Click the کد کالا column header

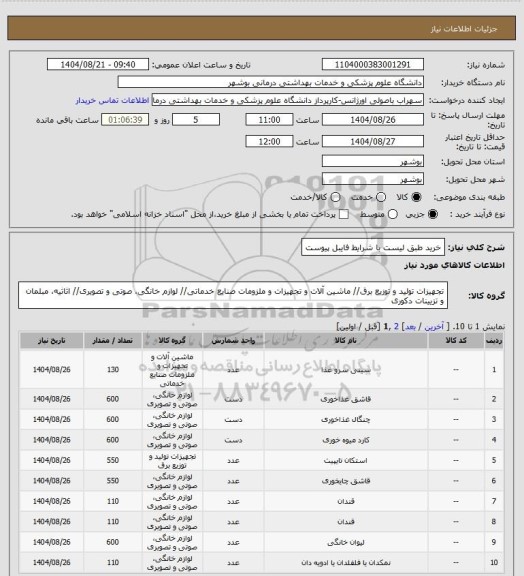coord(456,341)
